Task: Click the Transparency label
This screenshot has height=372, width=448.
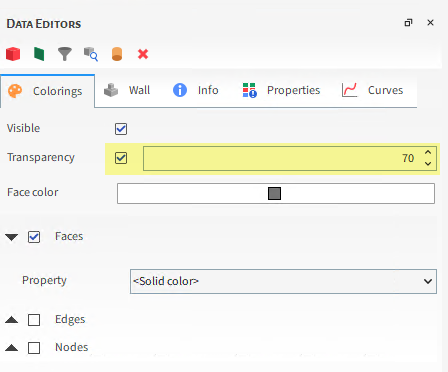Action: [x=41, y=157]
